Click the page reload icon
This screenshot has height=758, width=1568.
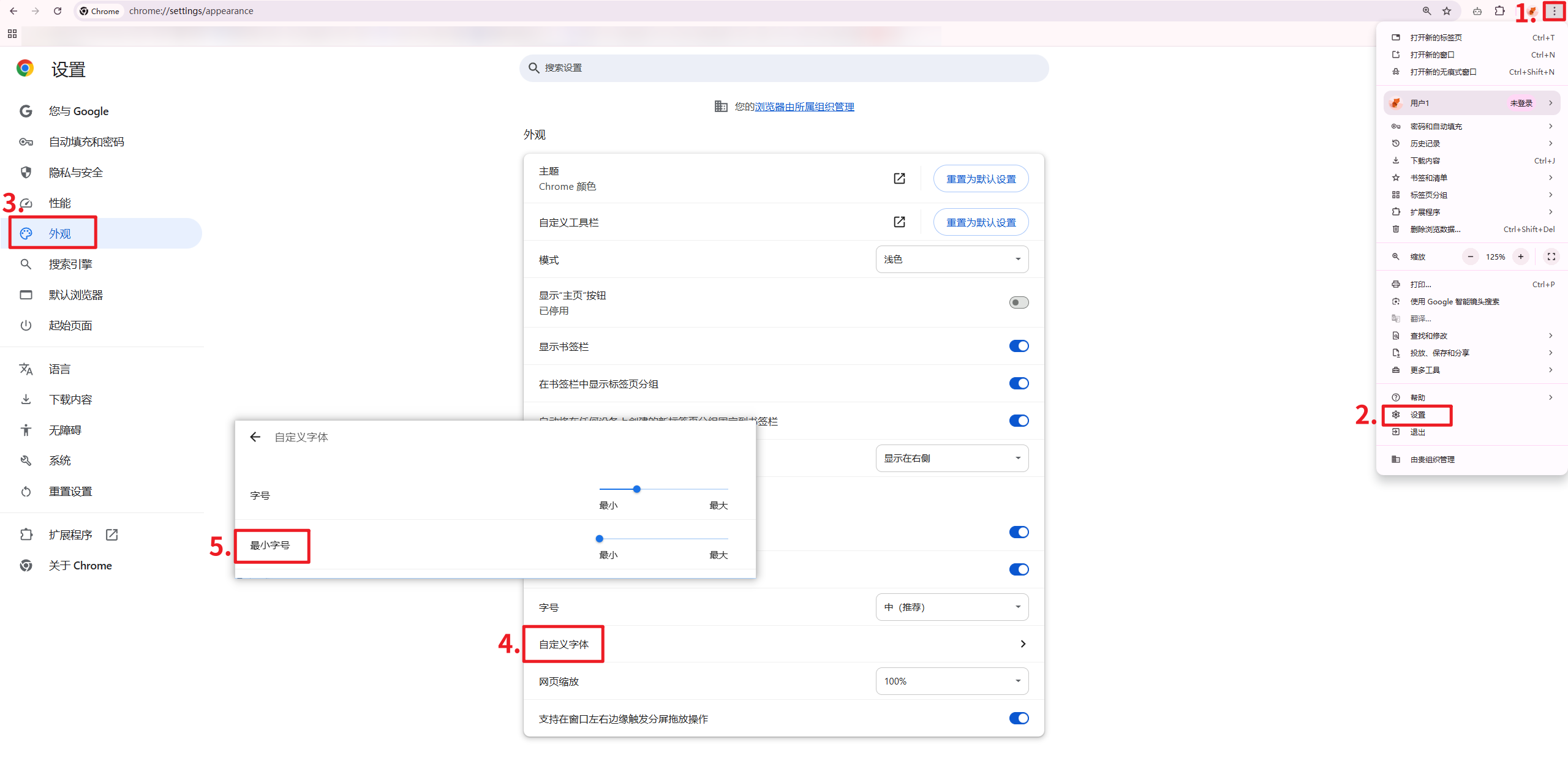58,11
